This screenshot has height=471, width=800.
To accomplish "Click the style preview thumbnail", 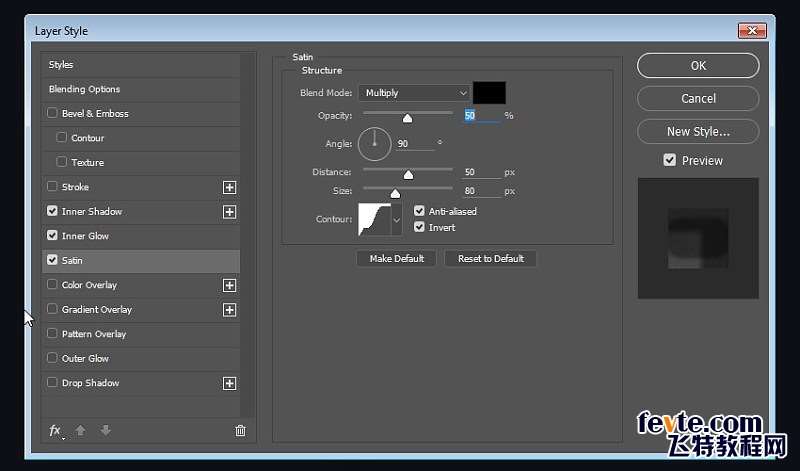I will tap(698, 238).
